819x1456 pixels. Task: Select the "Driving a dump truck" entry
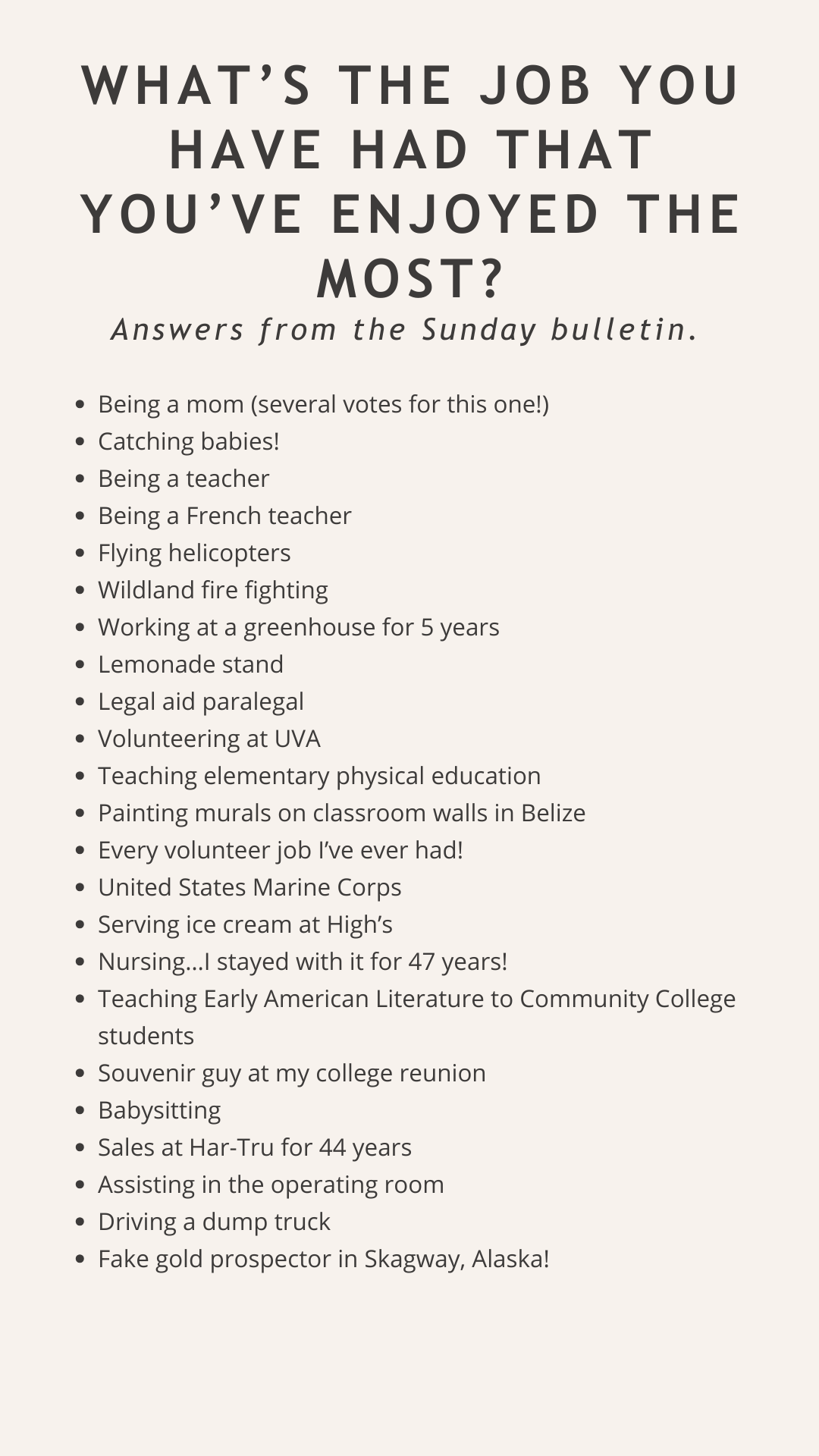pos(214,1222)
